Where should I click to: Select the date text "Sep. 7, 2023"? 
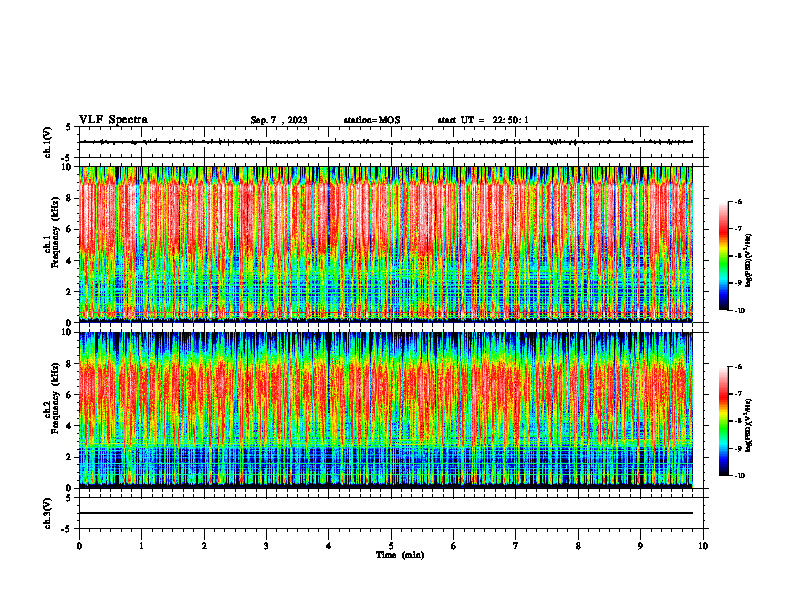[279, 120]
